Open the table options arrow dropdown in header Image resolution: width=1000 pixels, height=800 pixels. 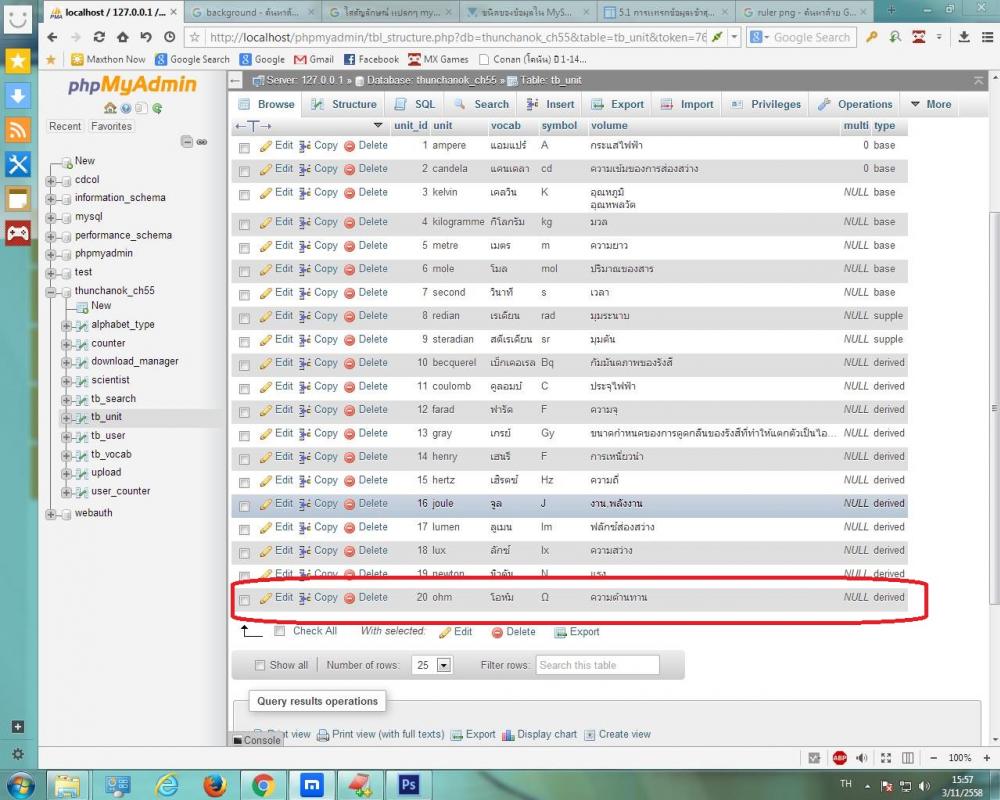[x=378, y=125]
